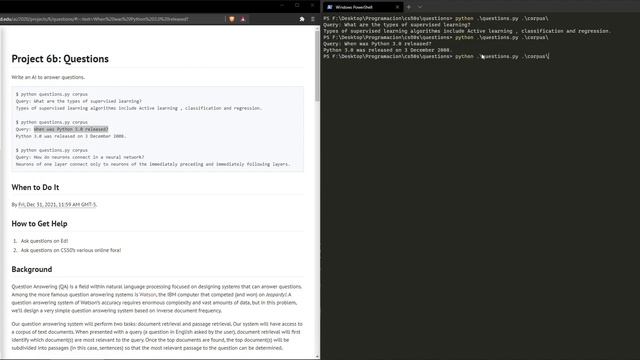The image size is (640, 360).
Task: Click terminal 'Query: What are the types of supervised learning?'
Action: point(397,24)
